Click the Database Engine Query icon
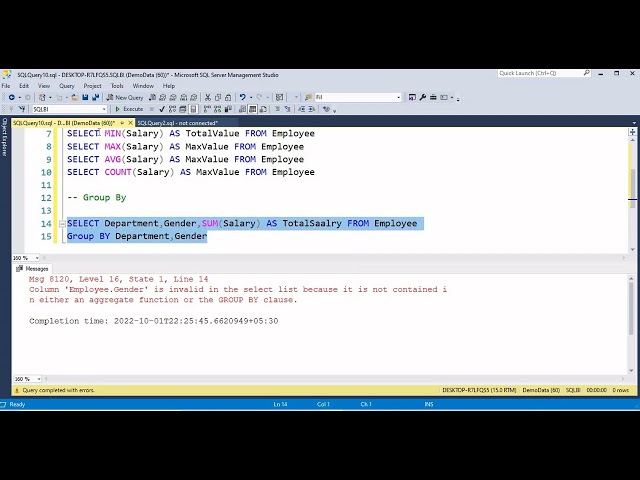This screenshot has width=640, height=480. click(152, 98)
